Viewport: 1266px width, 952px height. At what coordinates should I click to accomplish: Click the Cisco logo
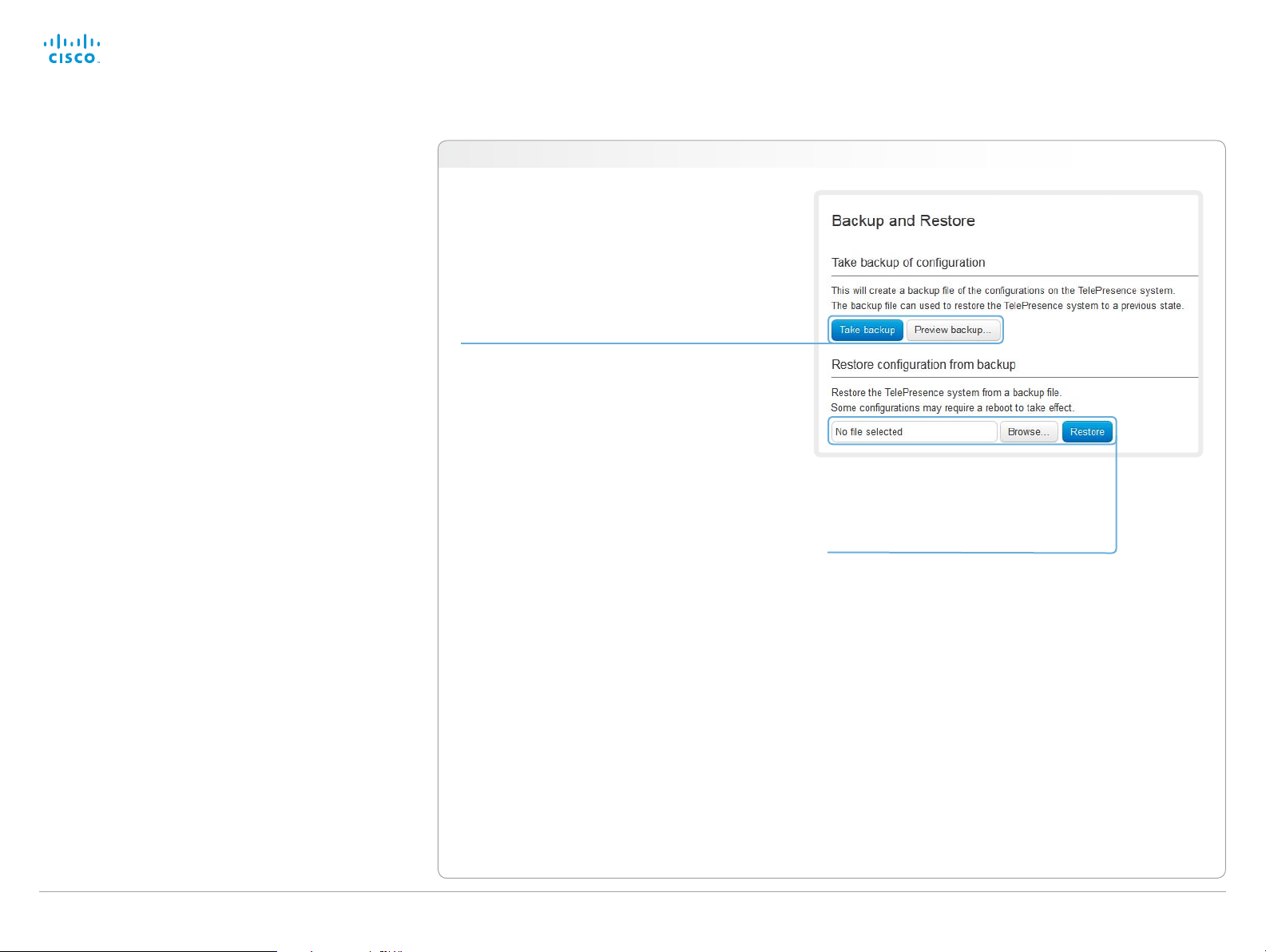coord(72,49)
